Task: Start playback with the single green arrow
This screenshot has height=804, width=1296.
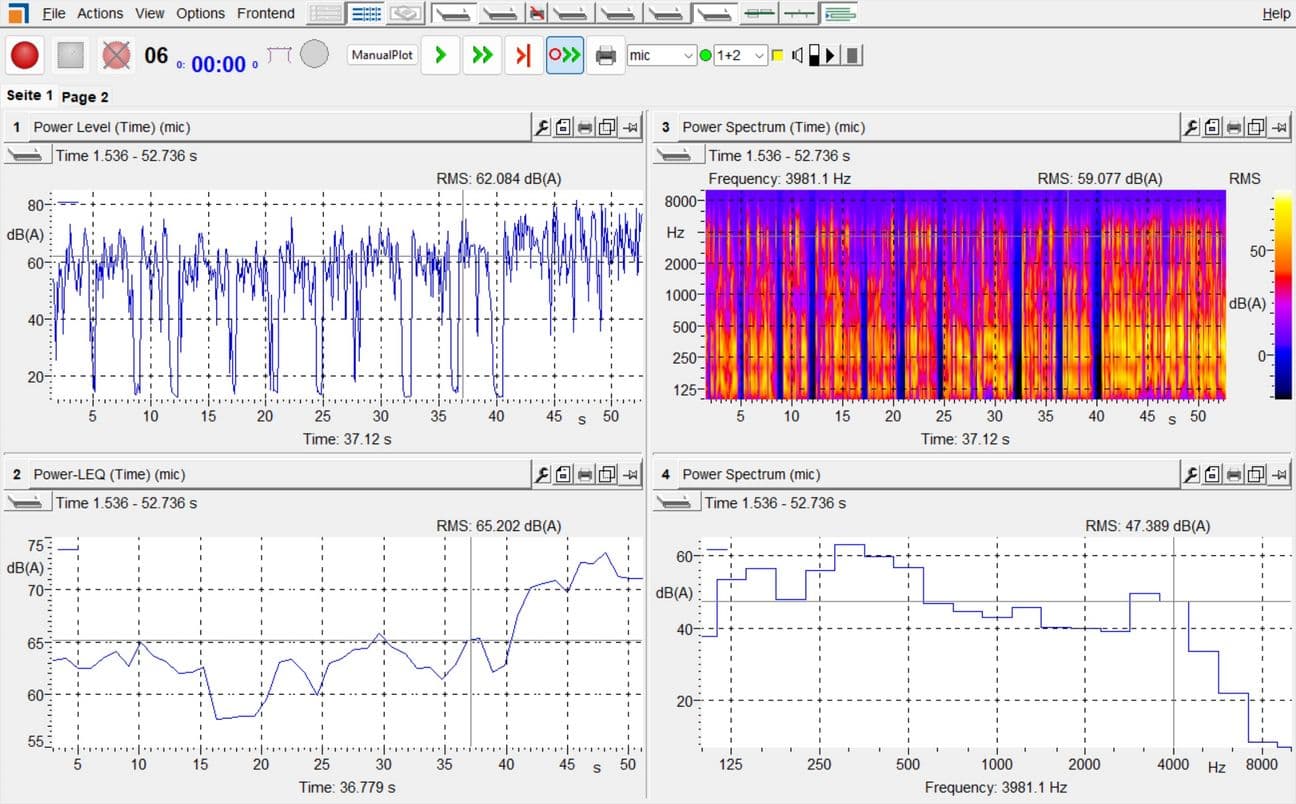Action: [x=440, y=55]
